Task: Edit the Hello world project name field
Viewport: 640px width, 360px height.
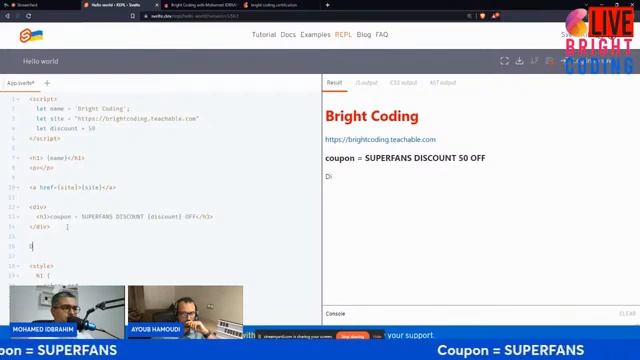Action: pyautogui.click(x=40, y=61)
